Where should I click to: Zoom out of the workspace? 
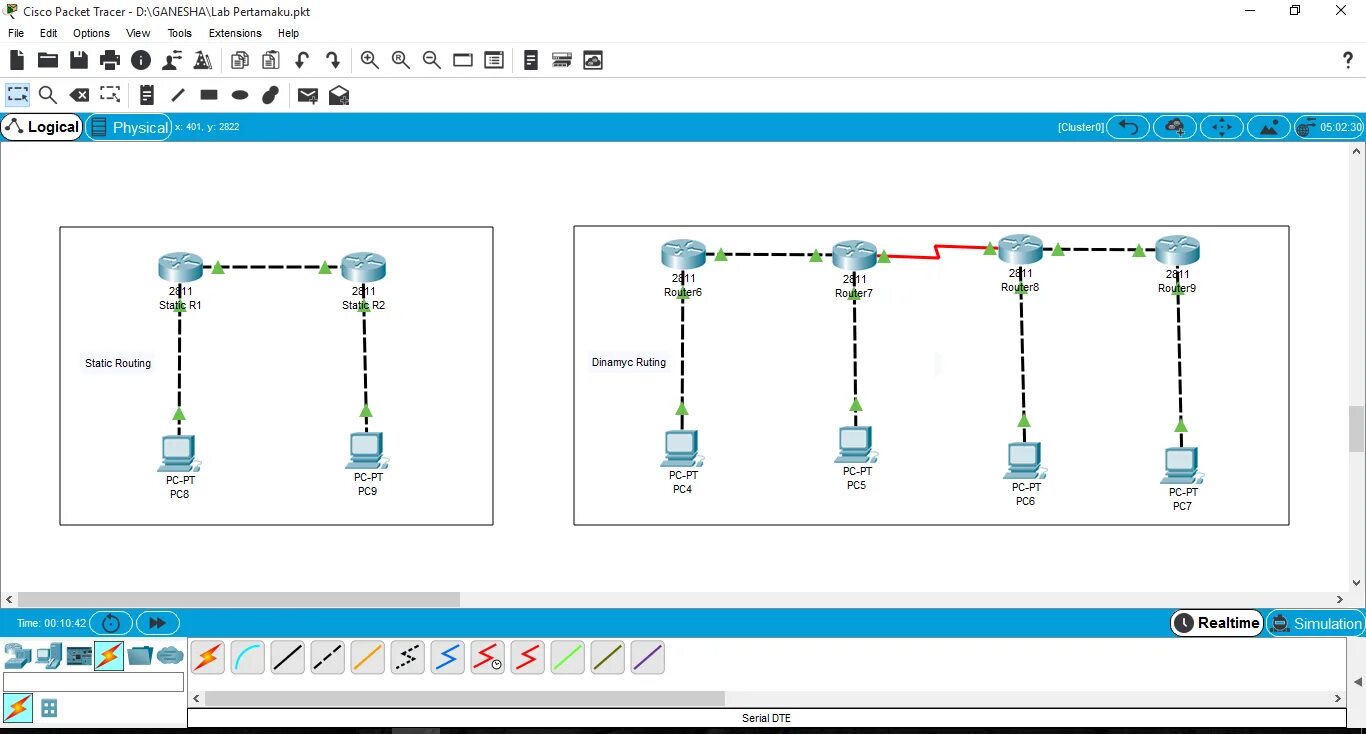pyautogui.click(x=432, y=61)
